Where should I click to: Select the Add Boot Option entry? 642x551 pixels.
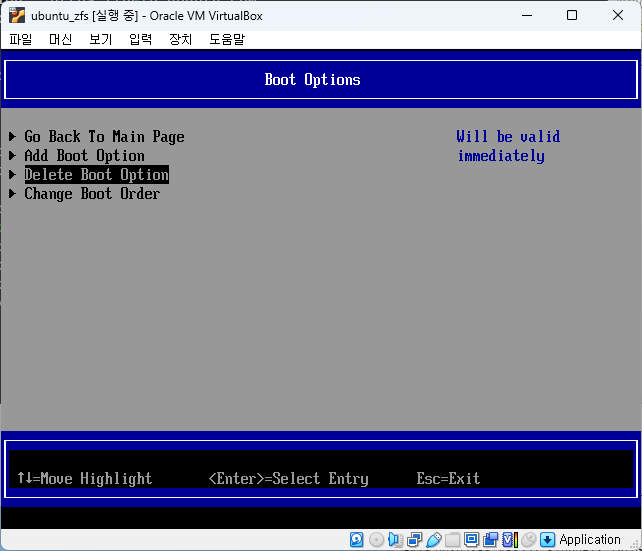click(x=84, y=156)
